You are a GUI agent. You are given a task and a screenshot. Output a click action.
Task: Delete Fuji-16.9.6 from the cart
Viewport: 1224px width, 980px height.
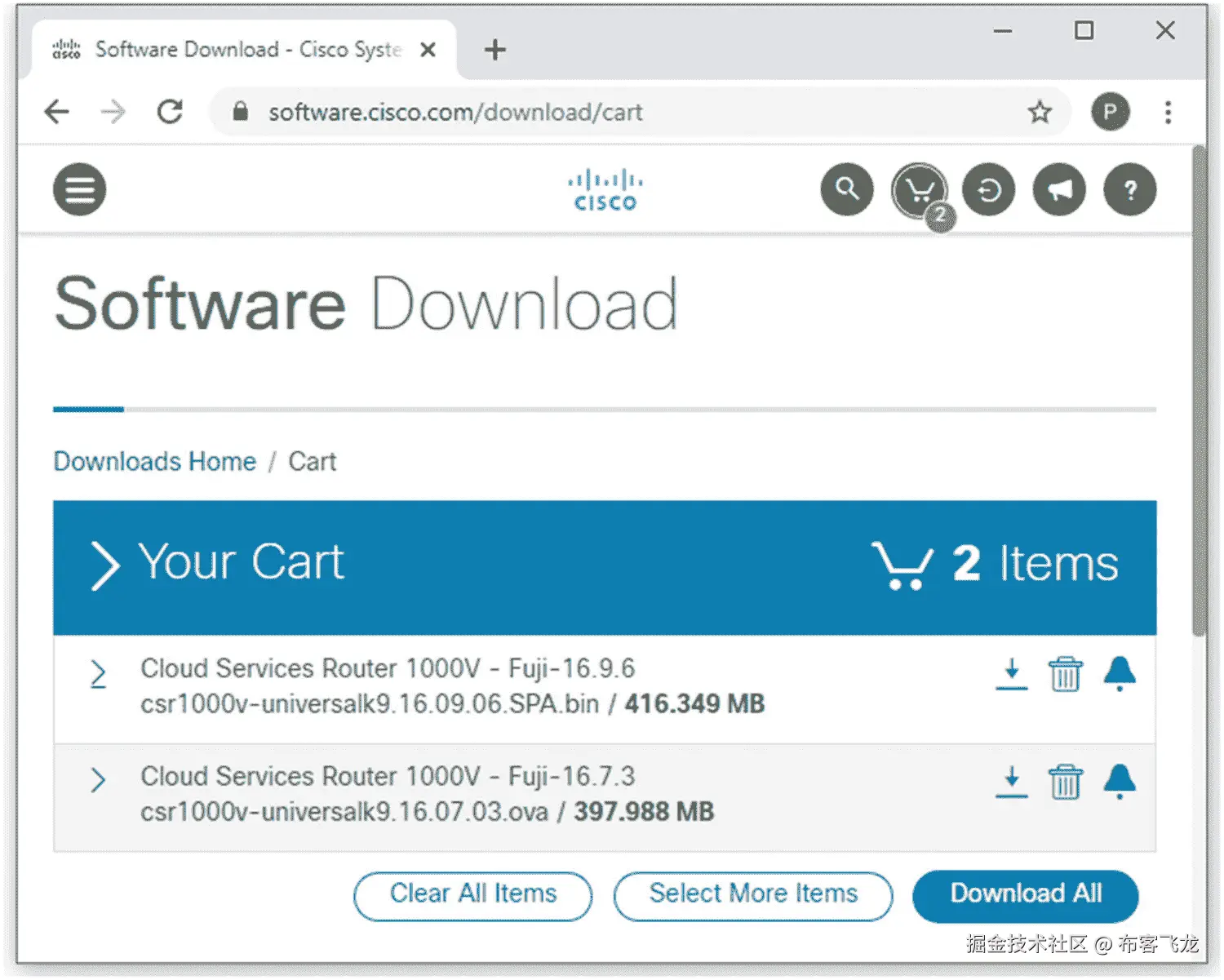1066,674
